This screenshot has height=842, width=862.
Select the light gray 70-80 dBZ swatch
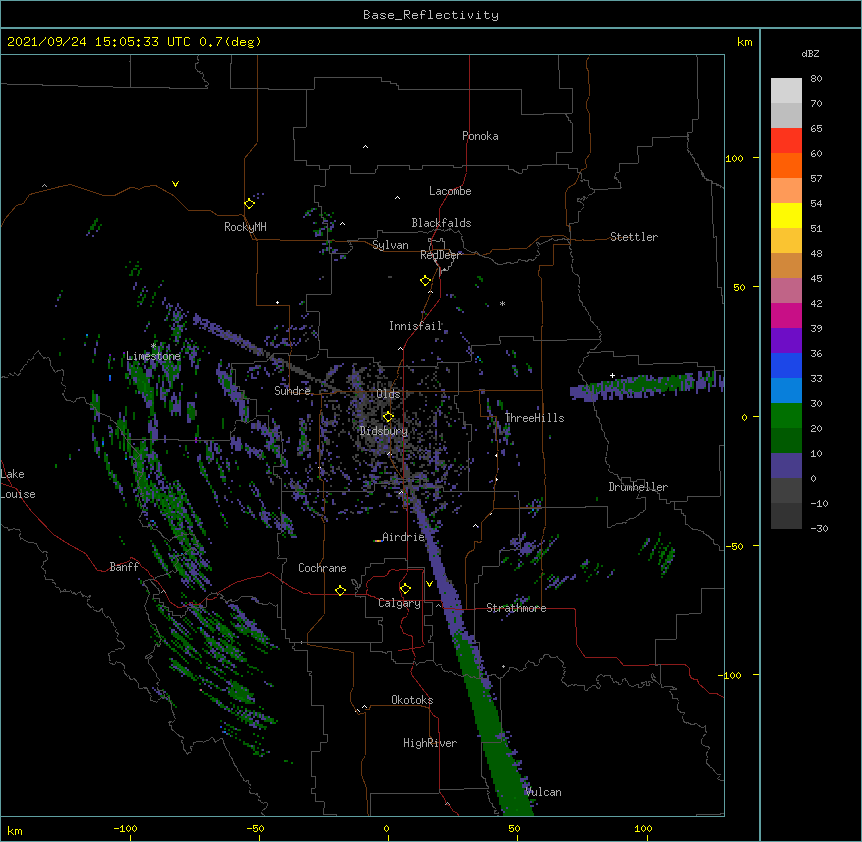(786, 91)
